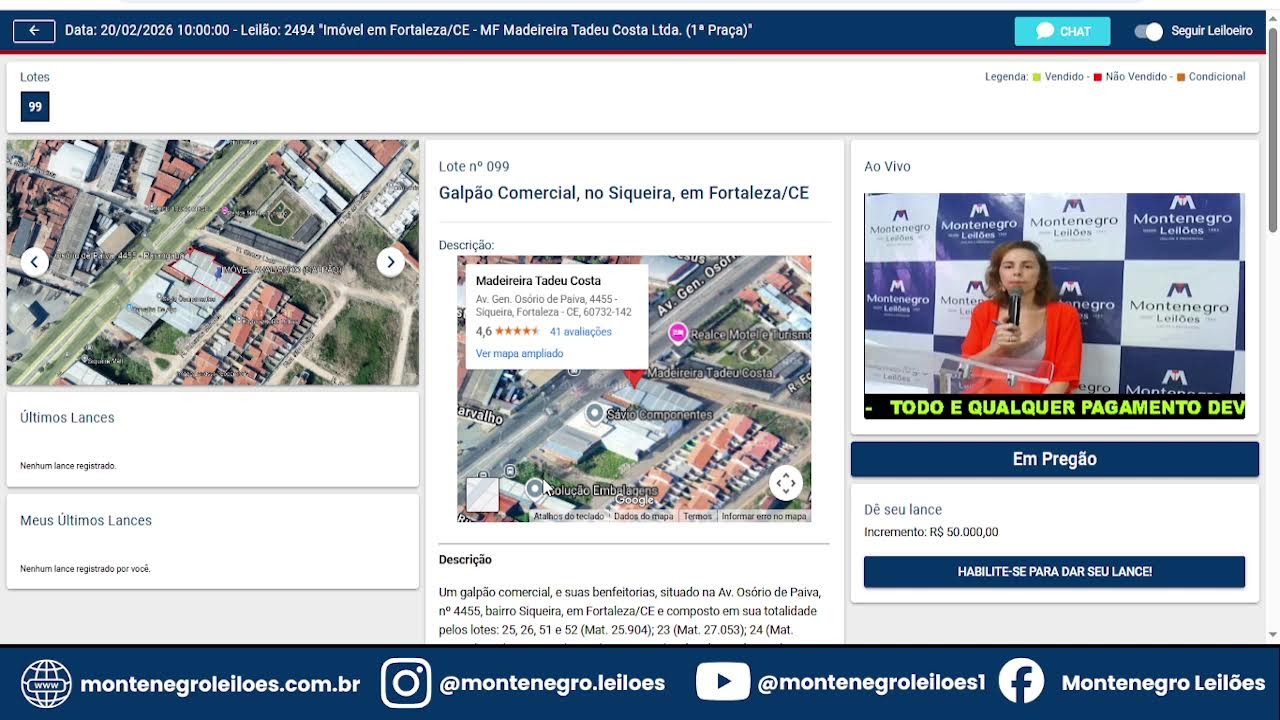Show previous property photo
This screenshot has width=1280, height=720.
[x=34, y=262]
